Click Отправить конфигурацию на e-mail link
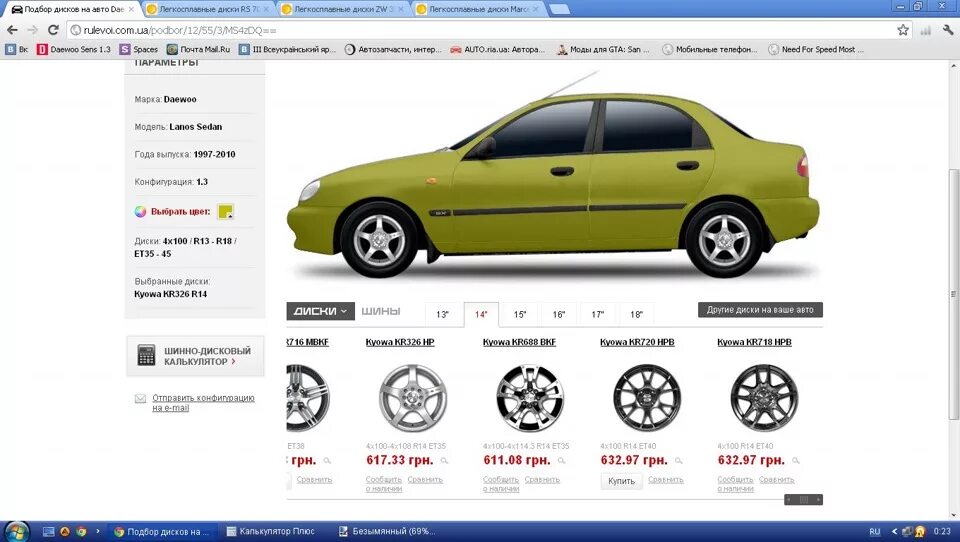 (203, 402)
